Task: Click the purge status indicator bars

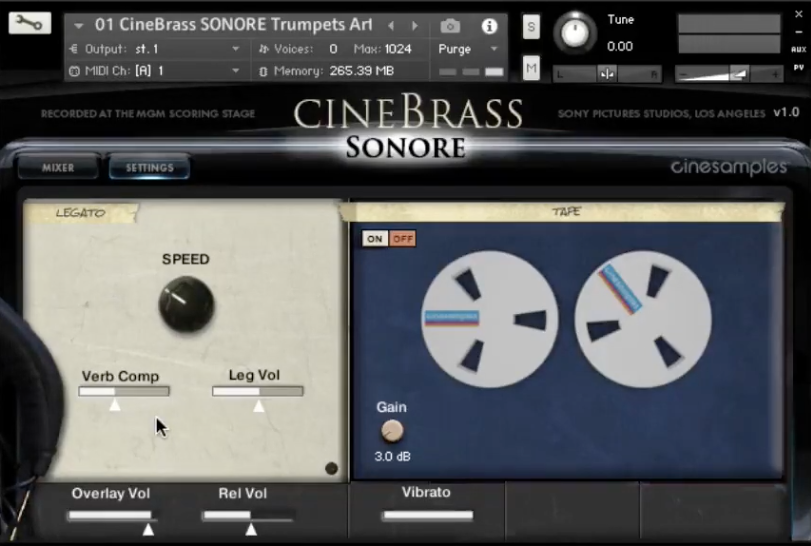Action: coord(471,72)
